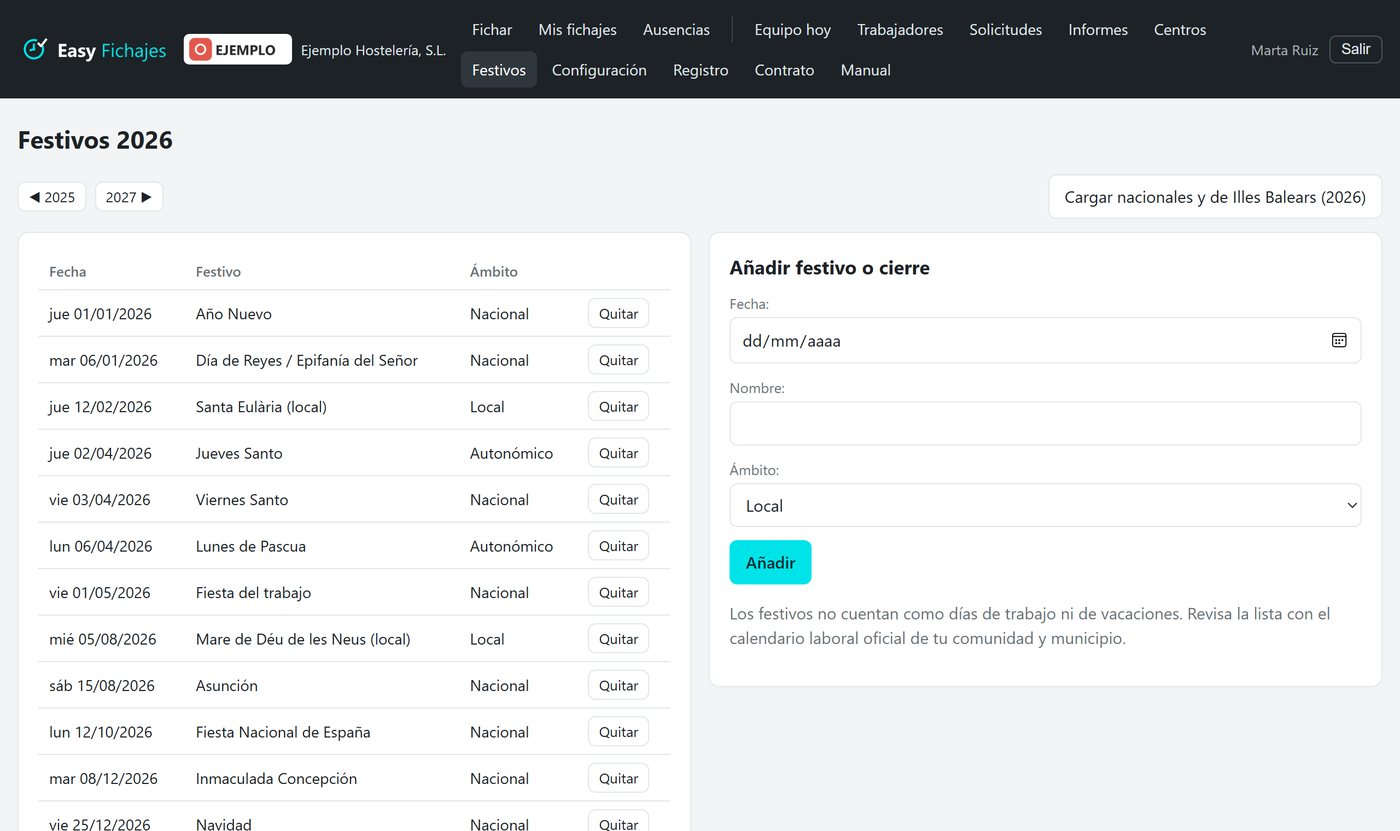1400x831 pixels.
Task: Click the Ejemplo Hostelería, S.L. company name
Action: (373, 50)
